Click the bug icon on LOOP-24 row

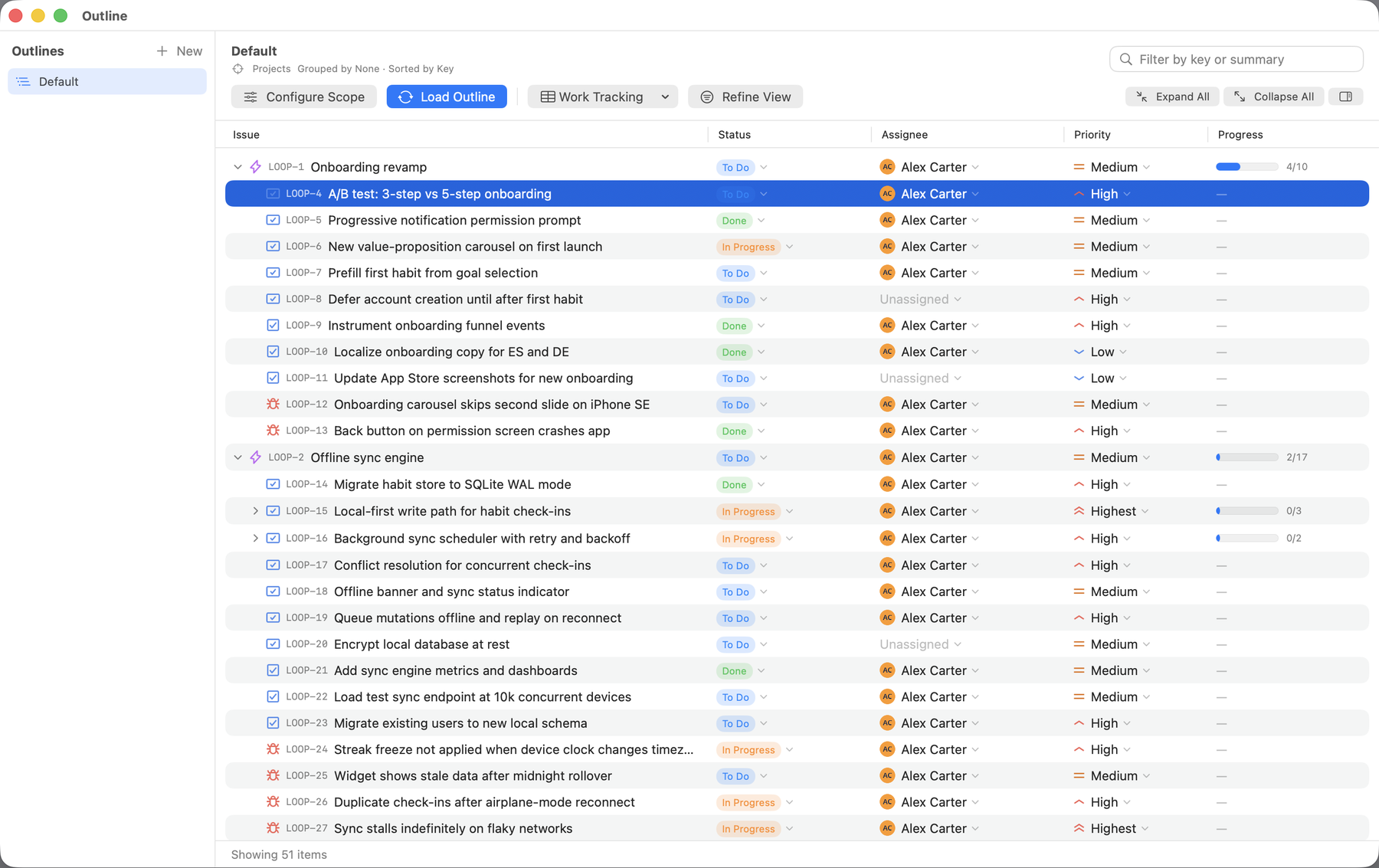273,749
